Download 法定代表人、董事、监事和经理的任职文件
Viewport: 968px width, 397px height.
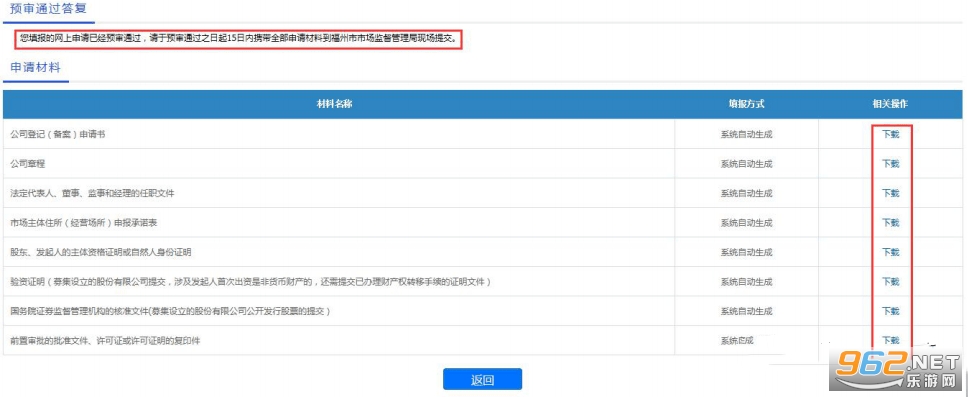[890, 193]
